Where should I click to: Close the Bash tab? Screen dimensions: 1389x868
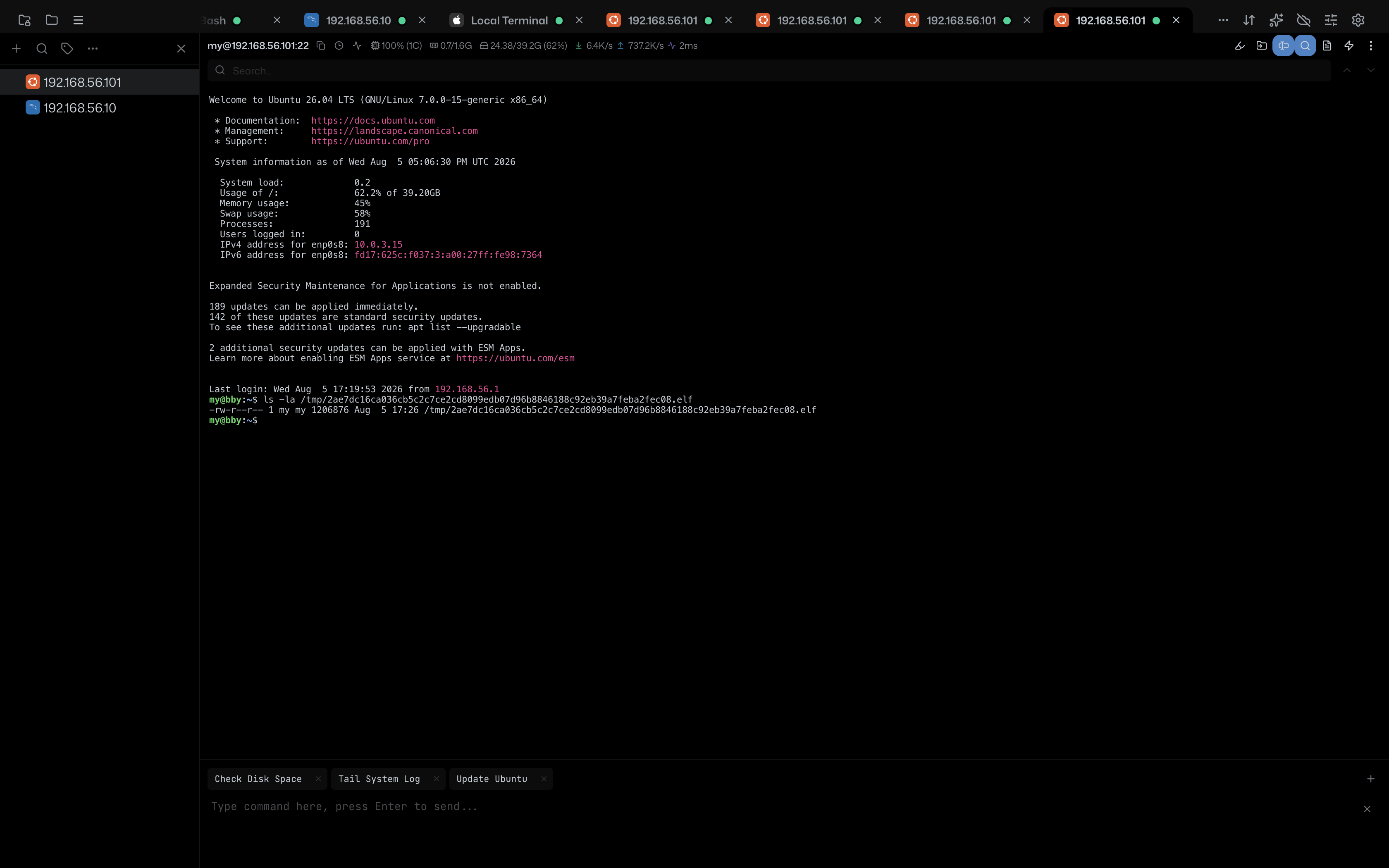coord(277,20)
